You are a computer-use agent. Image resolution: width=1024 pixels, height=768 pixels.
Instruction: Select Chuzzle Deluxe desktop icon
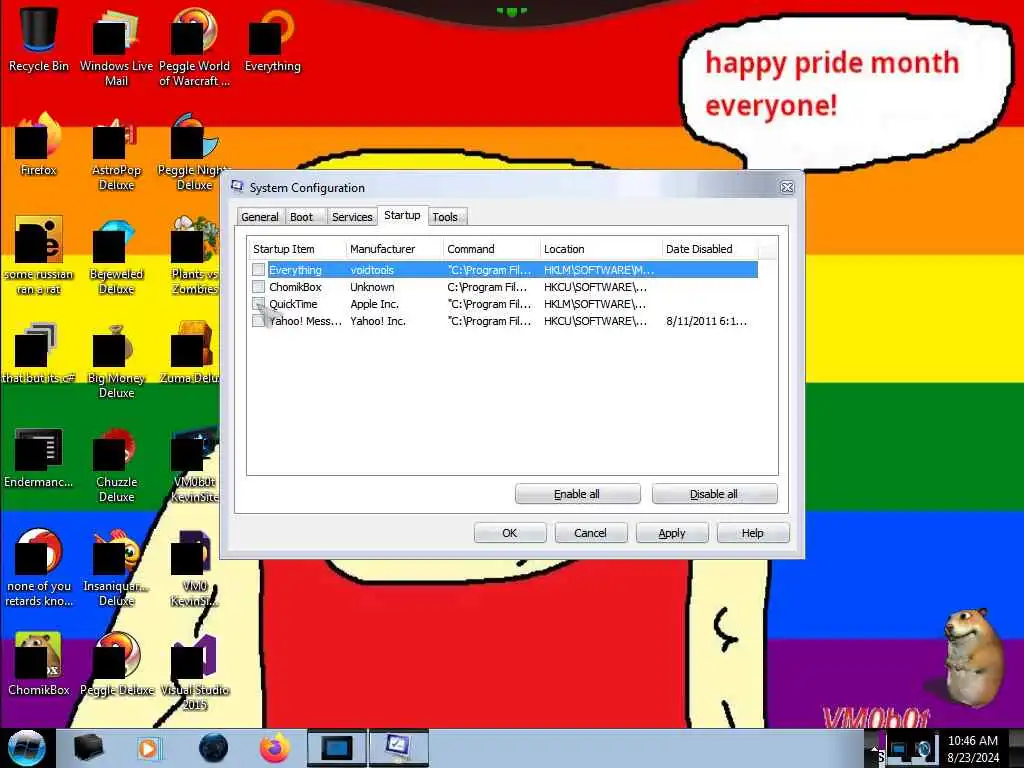pyautogui.click(x=116, y=465)
